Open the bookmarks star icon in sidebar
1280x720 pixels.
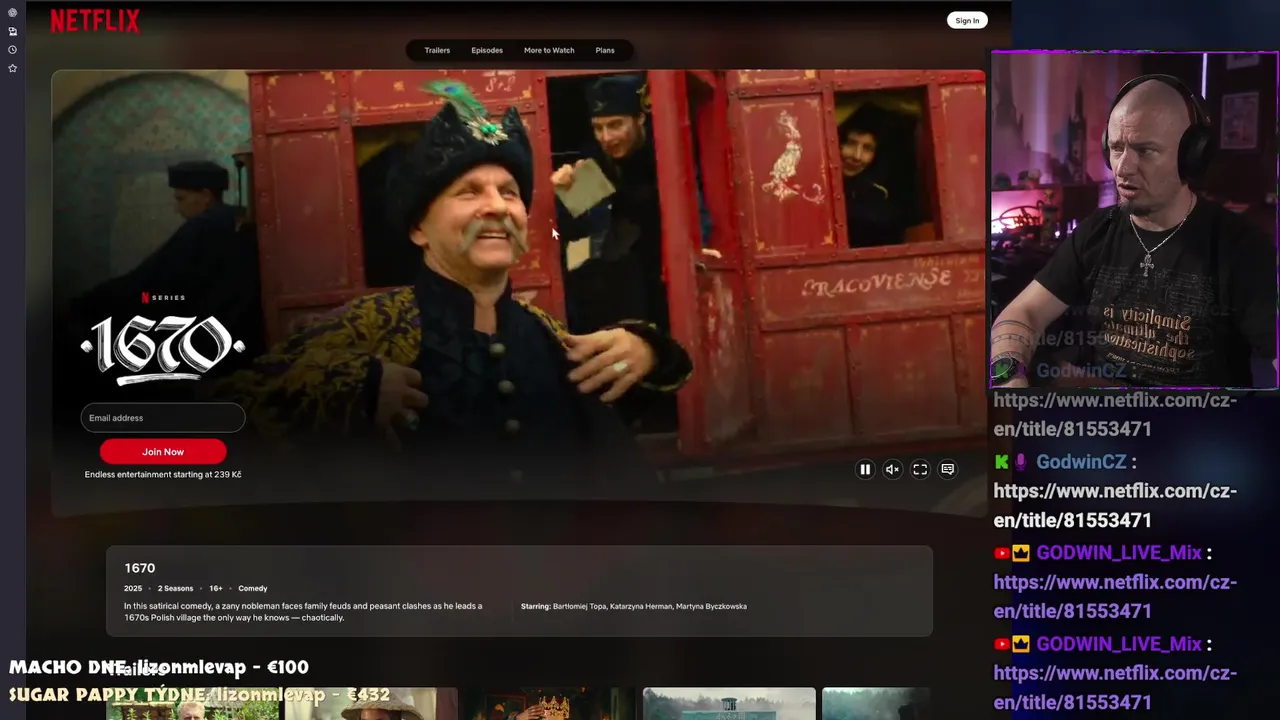[x=13, y=68]
